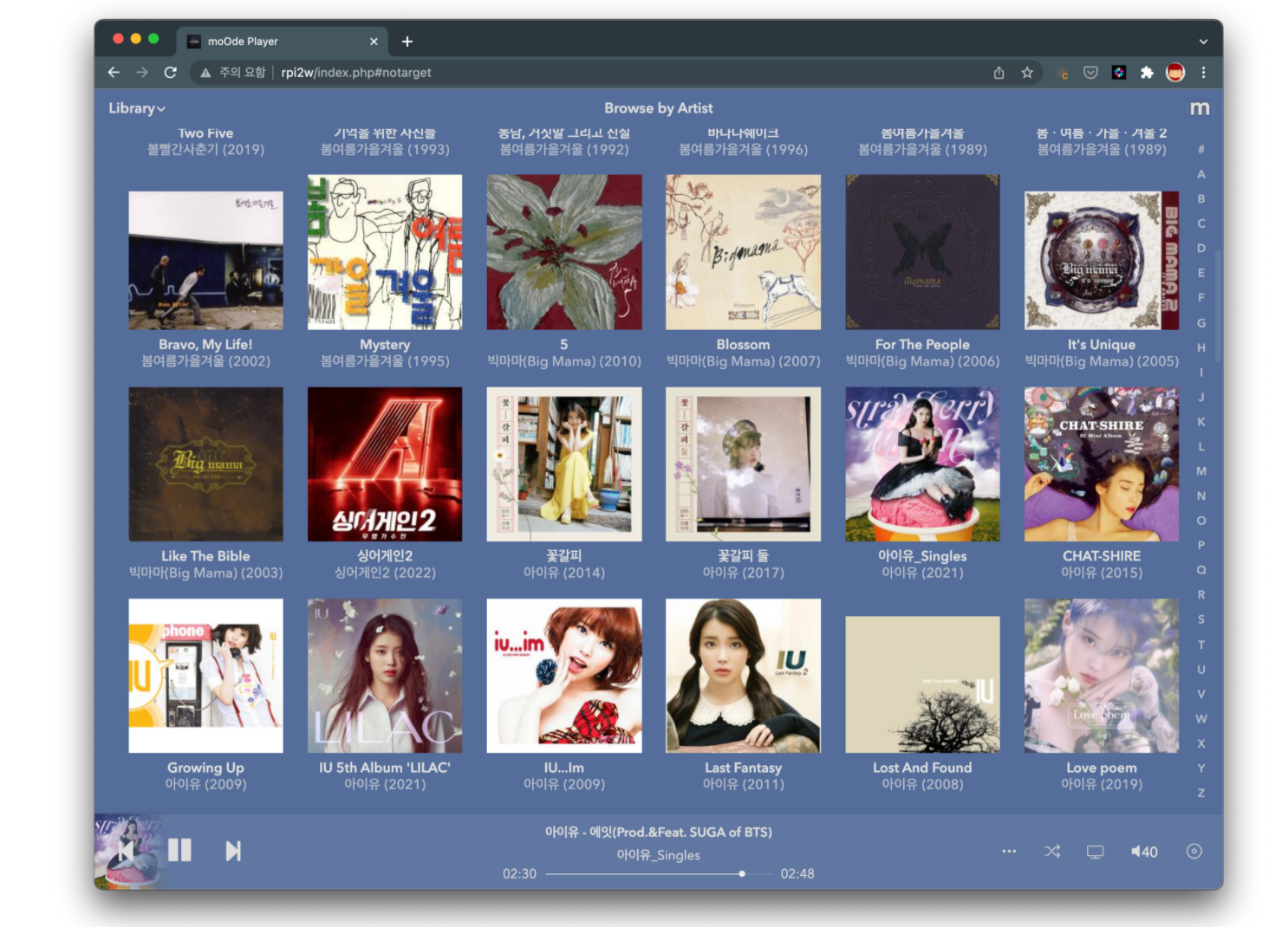Click the artist line '아이유 (2021)' under LILAC
This screenshot has height=927, width=1288.
pos(385,784)
